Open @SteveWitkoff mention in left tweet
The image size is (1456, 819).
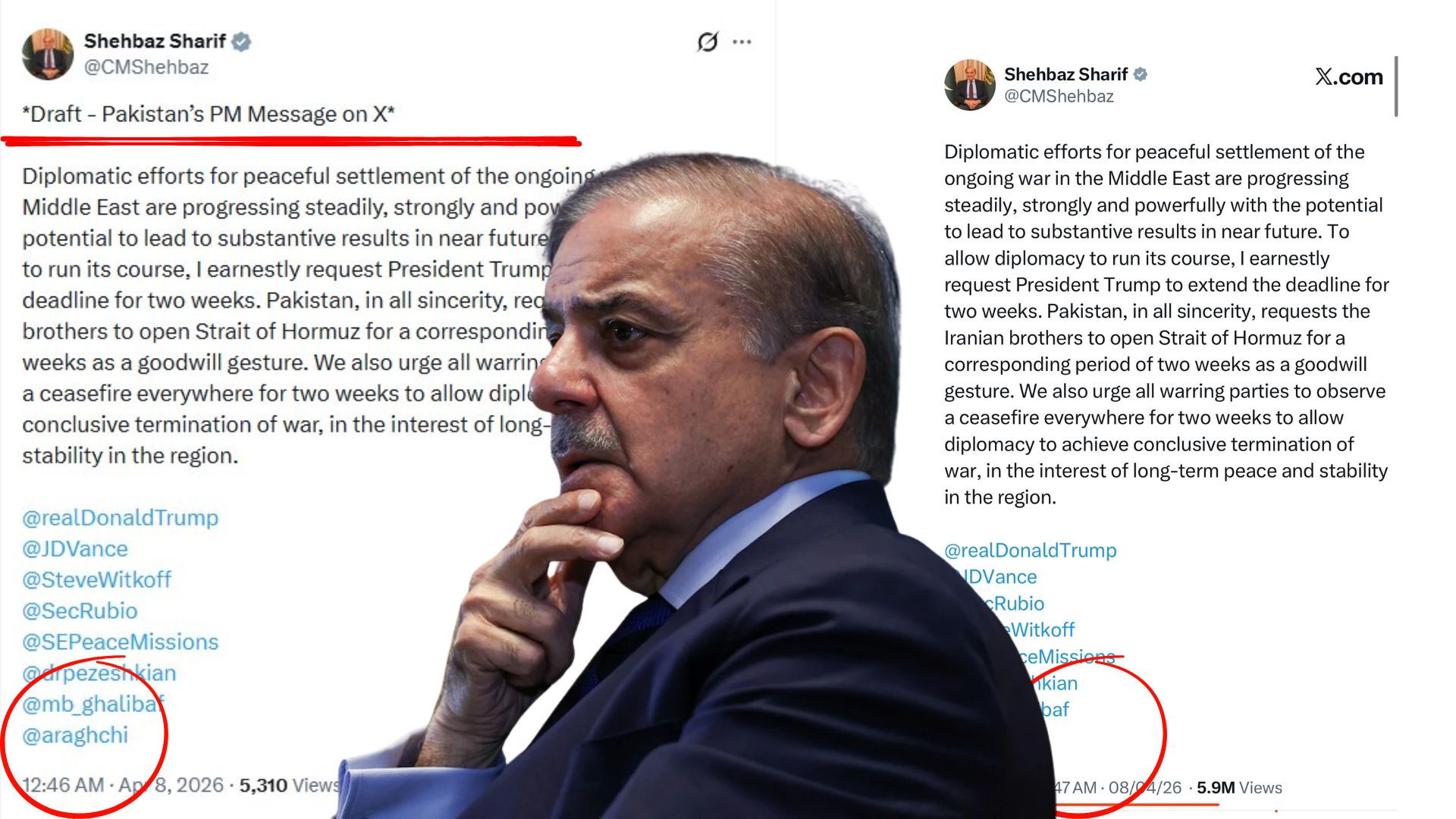[x=97, y=580]
